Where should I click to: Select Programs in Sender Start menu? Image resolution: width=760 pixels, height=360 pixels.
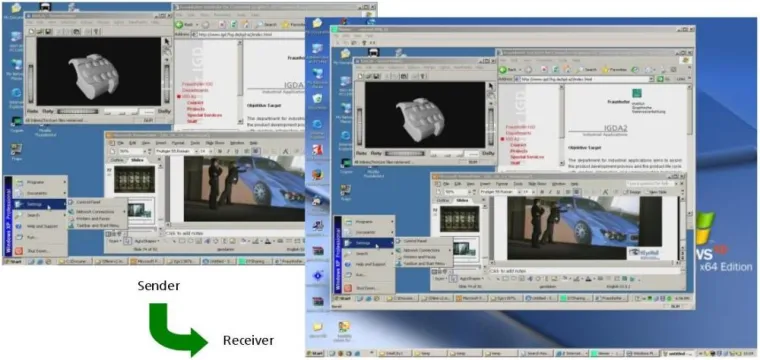click(x=35, y=182)
